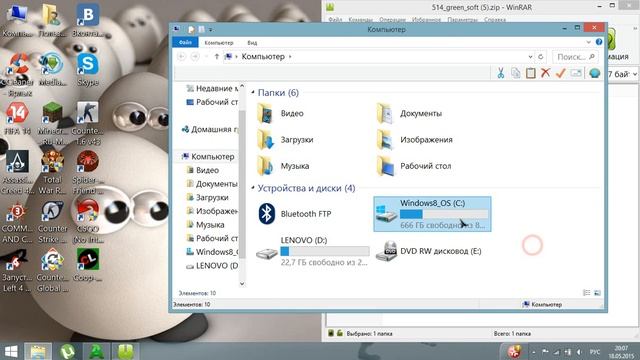Switch to details view icon in status bar

pyautogui.click(x=587, y=293)
